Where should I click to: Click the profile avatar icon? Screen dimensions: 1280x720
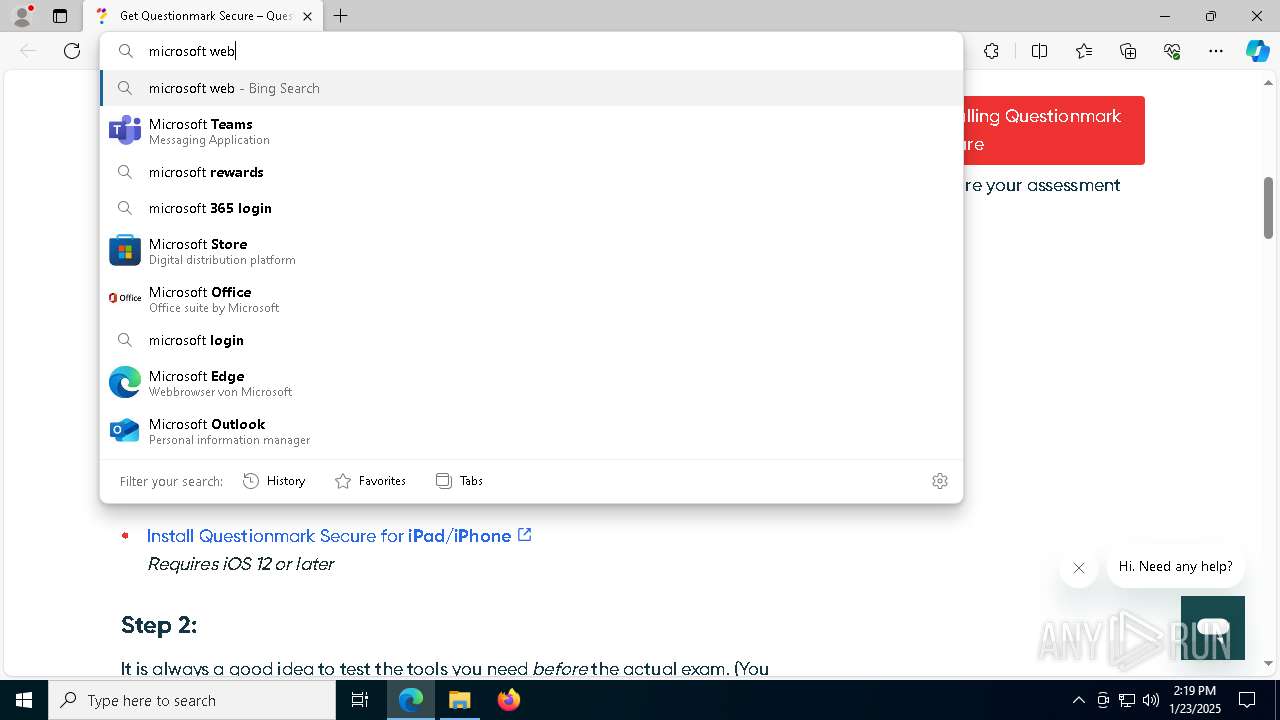pyautogui.click(x=22, y=16)
